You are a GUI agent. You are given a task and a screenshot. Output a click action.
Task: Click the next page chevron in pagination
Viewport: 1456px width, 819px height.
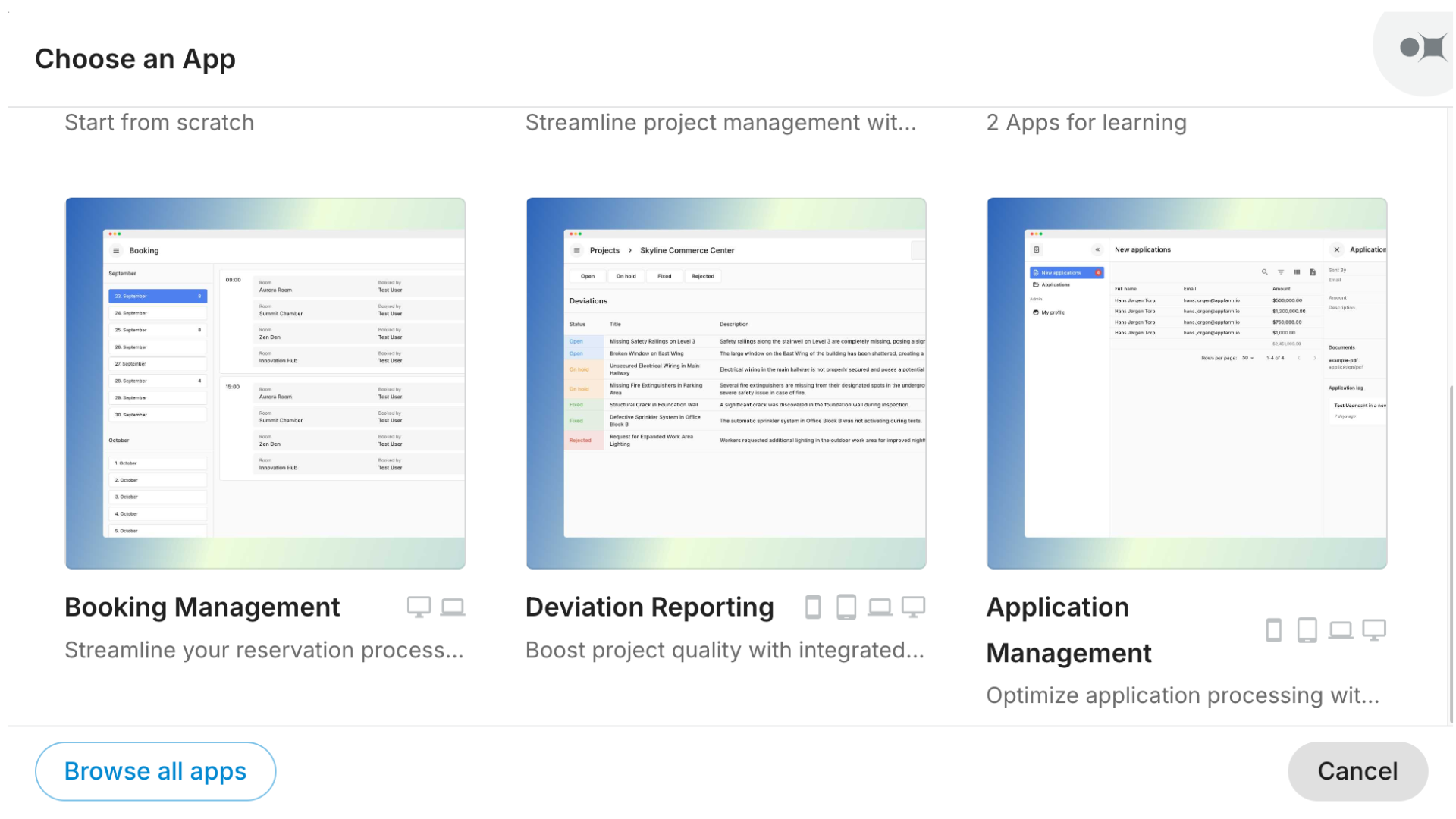click(1314, 359)
